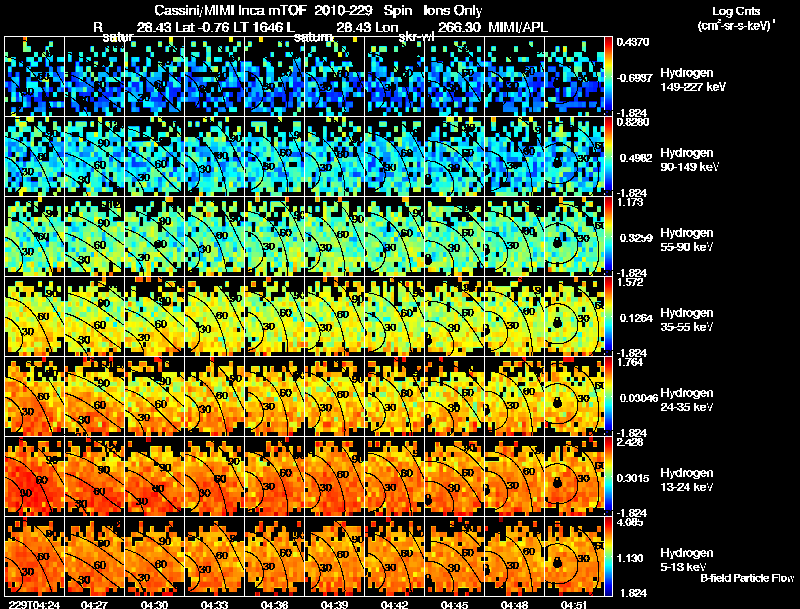Image resolution: width=800 pixels, height=609 pixels.
Task: Click the '04:36' time label
Action: point(274,605)
